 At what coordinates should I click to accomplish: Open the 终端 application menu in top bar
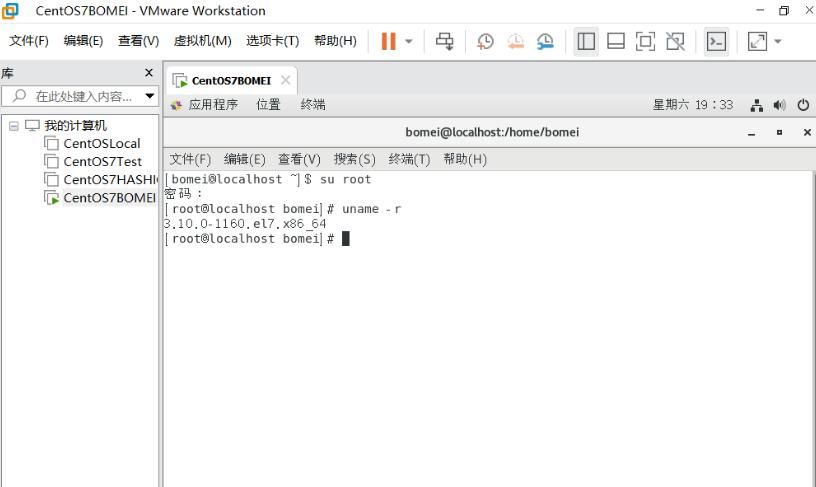click(x=313, y=105)
